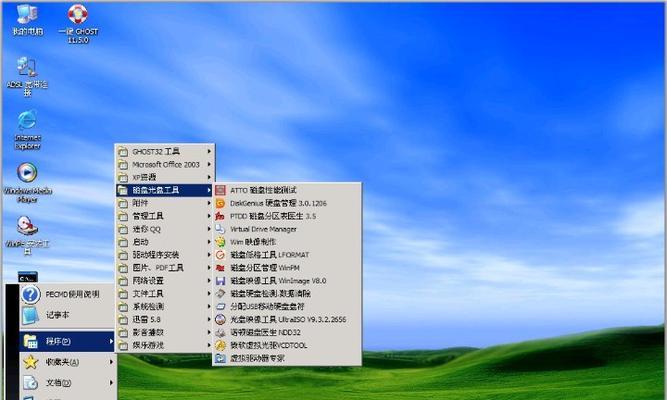Viewport: 667px width, 400px height.
Task: Expand the GHOST32 工具 folder arrow
Action: [x=209, y=151]
